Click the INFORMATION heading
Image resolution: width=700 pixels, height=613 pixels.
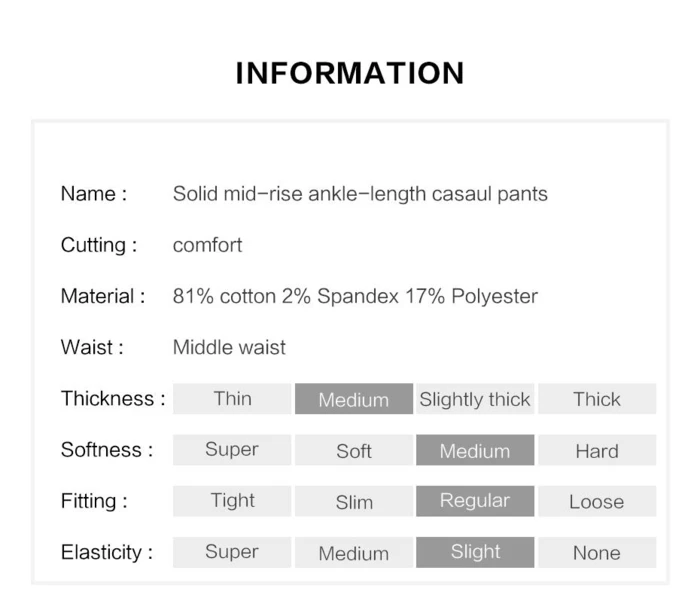pyautogui.click(x=350, y=73)
